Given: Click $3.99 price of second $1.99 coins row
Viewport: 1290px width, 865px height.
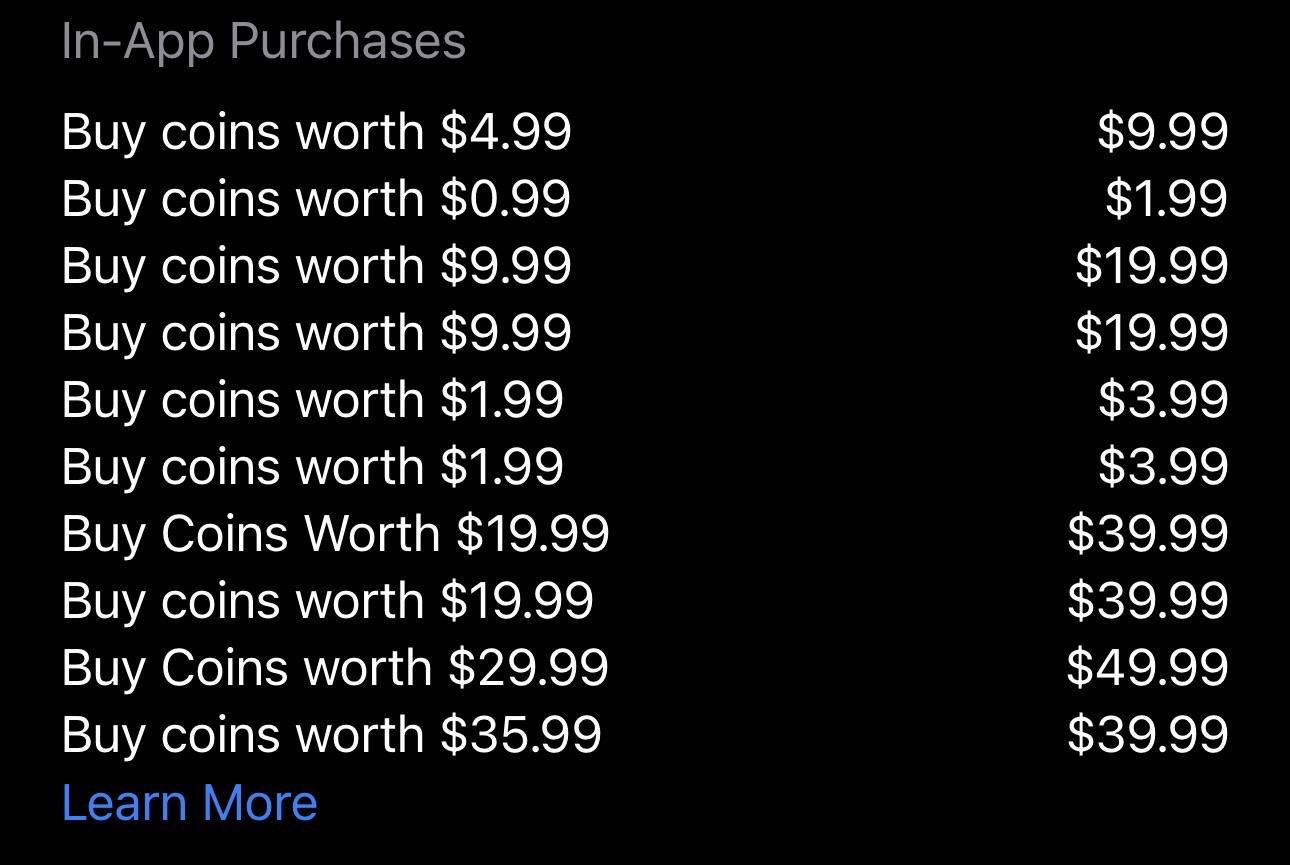Looking at the screenshot, I should coord(1163,467).
